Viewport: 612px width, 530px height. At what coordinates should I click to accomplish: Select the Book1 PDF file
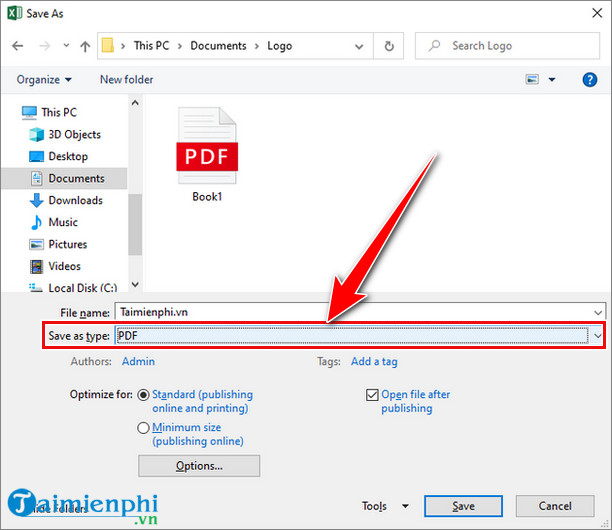(x=207, y=154)
